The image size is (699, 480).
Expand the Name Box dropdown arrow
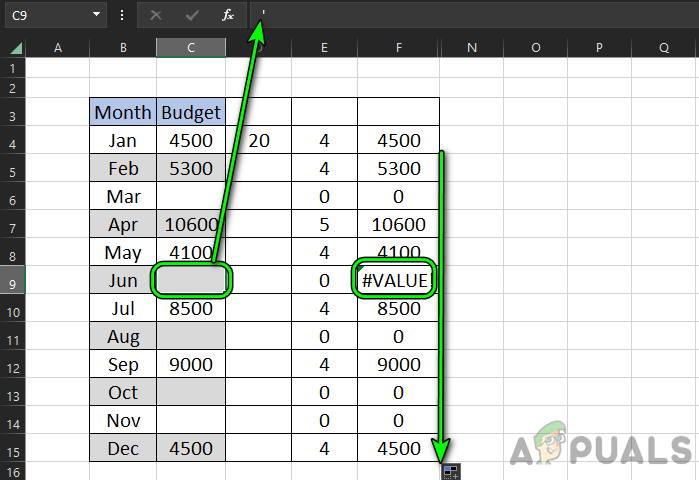point(96,14)
